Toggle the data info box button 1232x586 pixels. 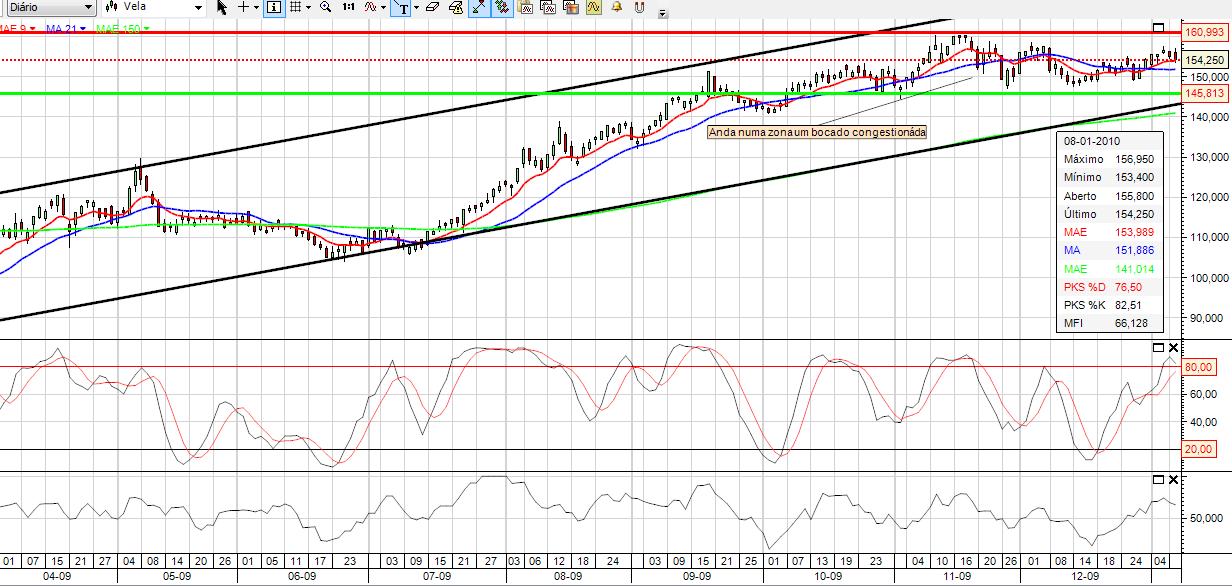click(273, 7)
